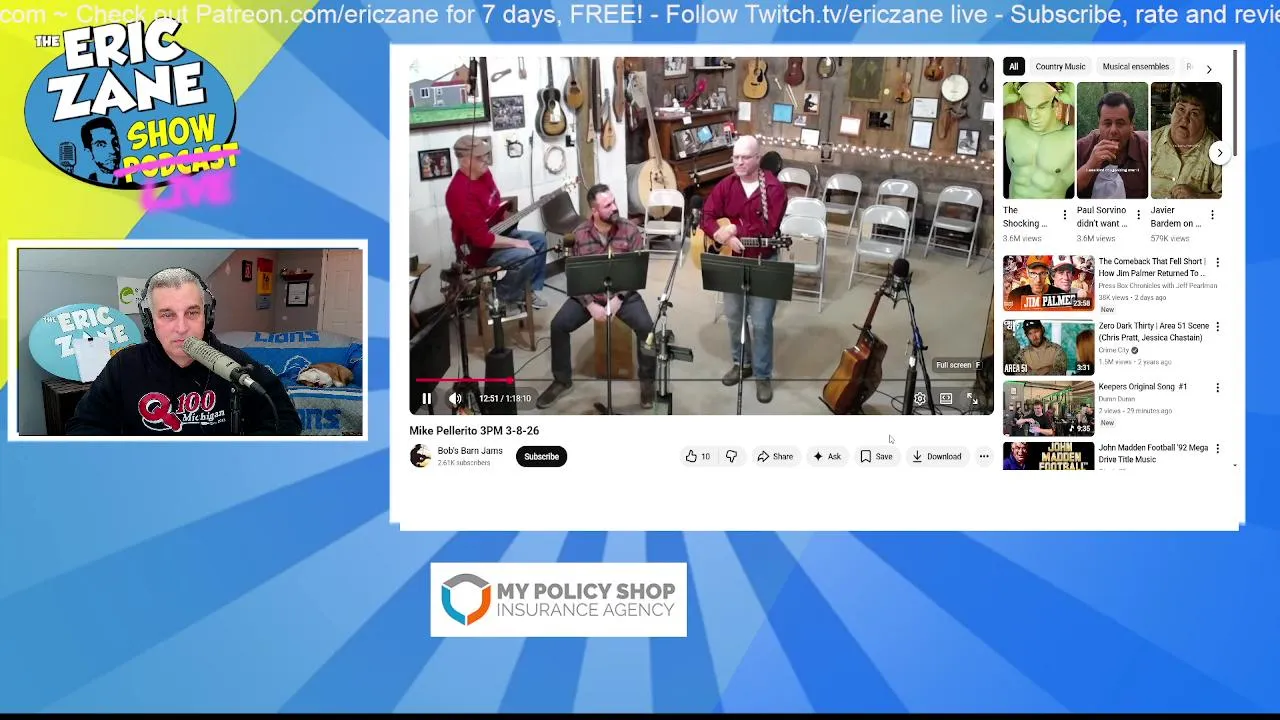Open the video settings gear
This screenshot has height=720, width=1280.
[x=920, y=398]
